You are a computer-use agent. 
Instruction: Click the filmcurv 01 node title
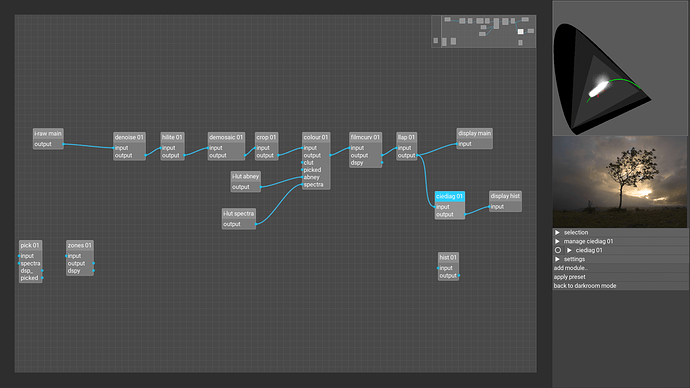(x=365, y=137)
